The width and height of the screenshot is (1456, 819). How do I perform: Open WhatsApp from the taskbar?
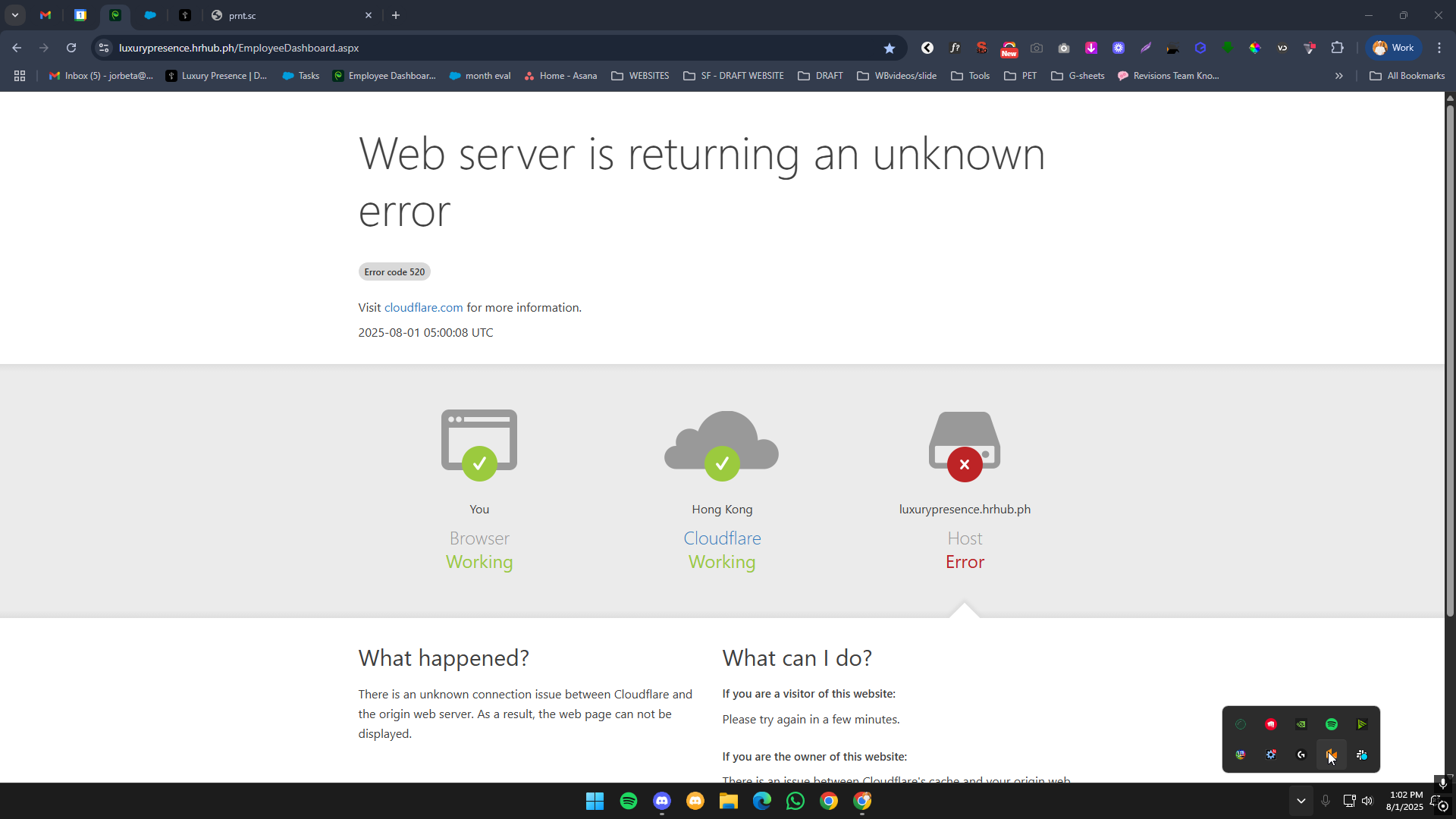(795, 802)
